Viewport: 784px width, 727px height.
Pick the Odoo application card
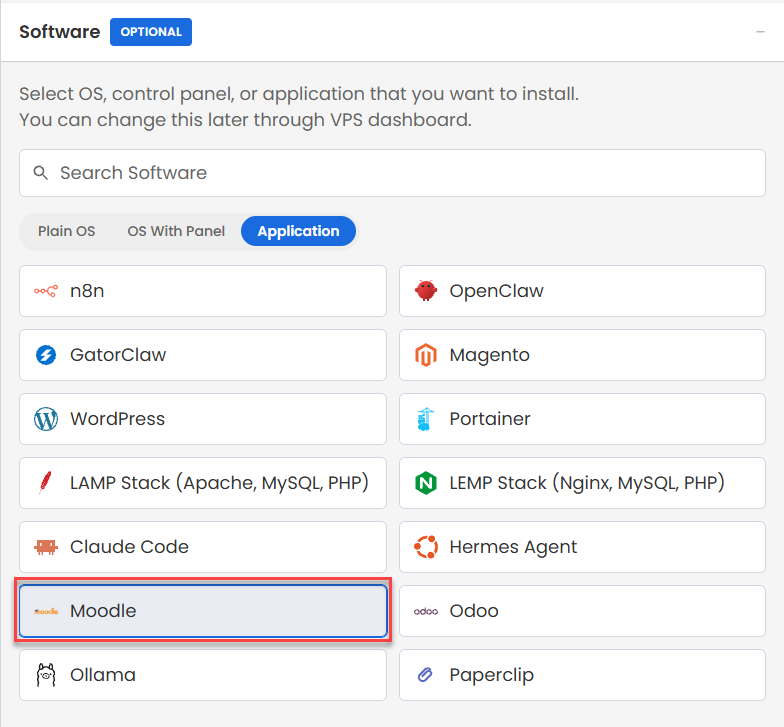coord(582,611)
